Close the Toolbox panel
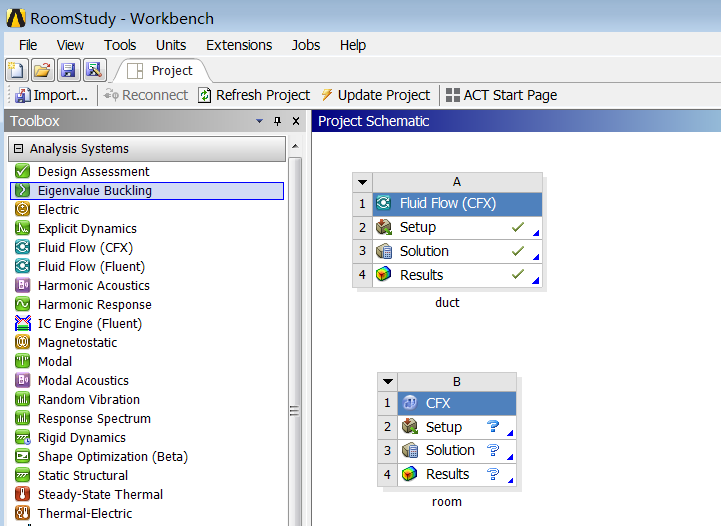 tap(296, 121)
